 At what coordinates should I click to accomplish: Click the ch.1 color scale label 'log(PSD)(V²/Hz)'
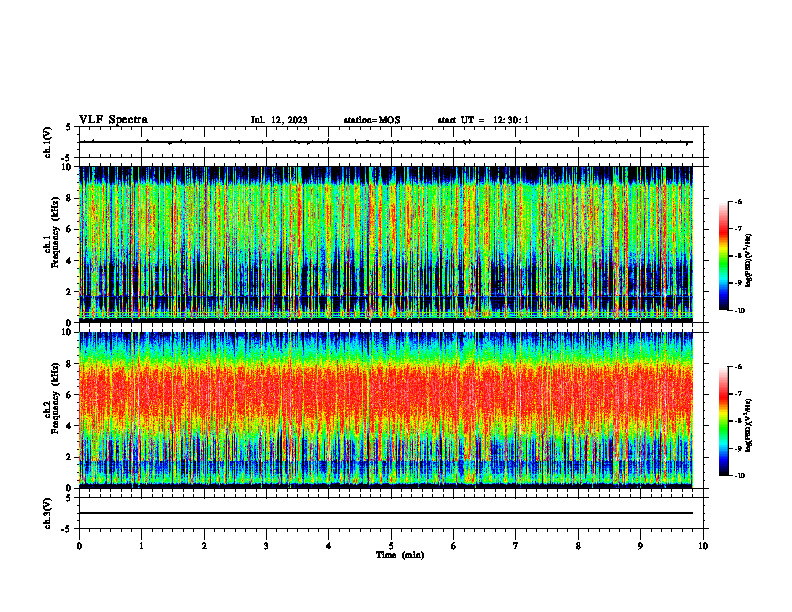tap(749, 261)
